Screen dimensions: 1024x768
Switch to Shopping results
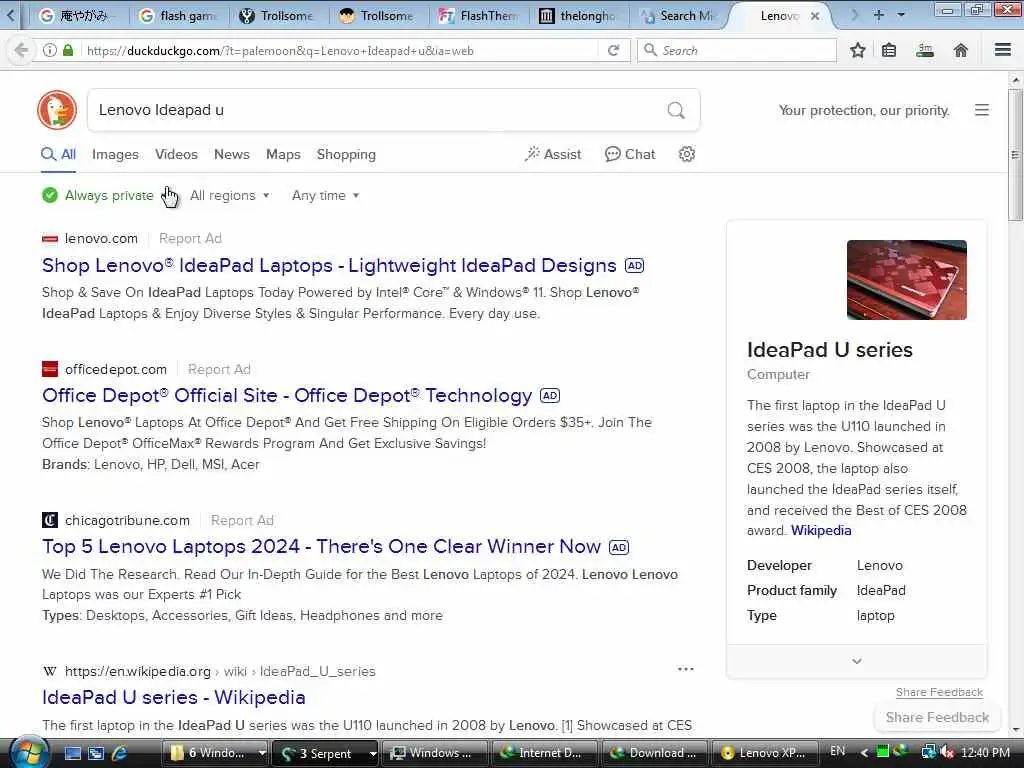[x=346, y=154]
